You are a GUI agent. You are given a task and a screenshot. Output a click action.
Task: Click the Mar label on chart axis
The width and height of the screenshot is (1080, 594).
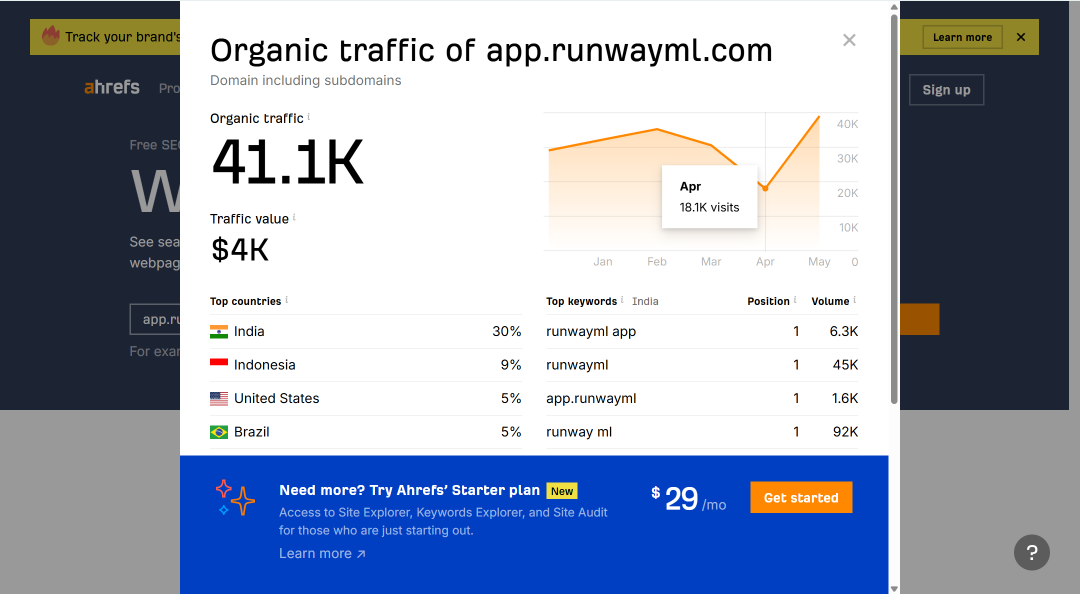711,262
